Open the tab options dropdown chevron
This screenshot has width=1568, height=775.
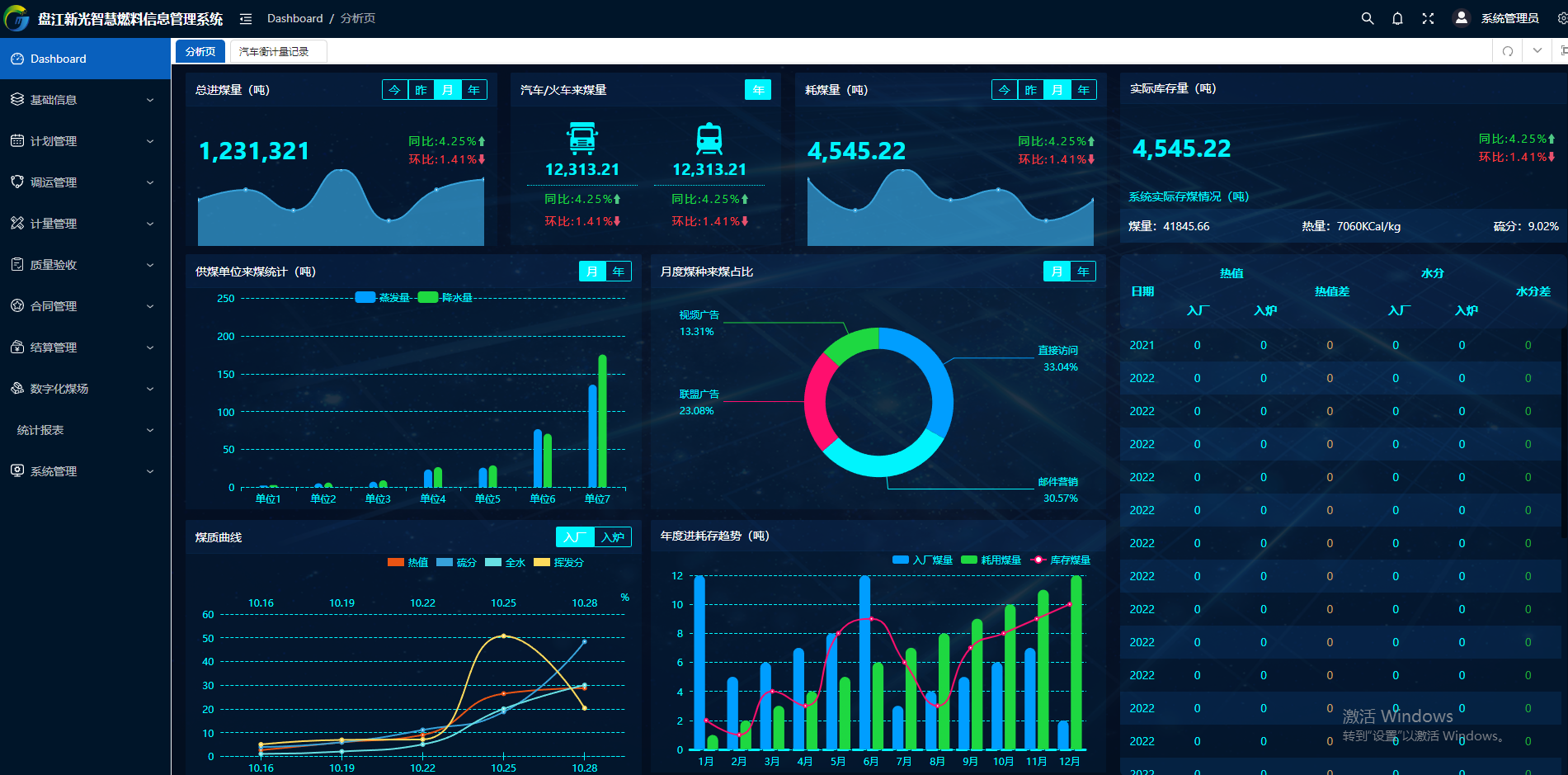[1537, 51]
